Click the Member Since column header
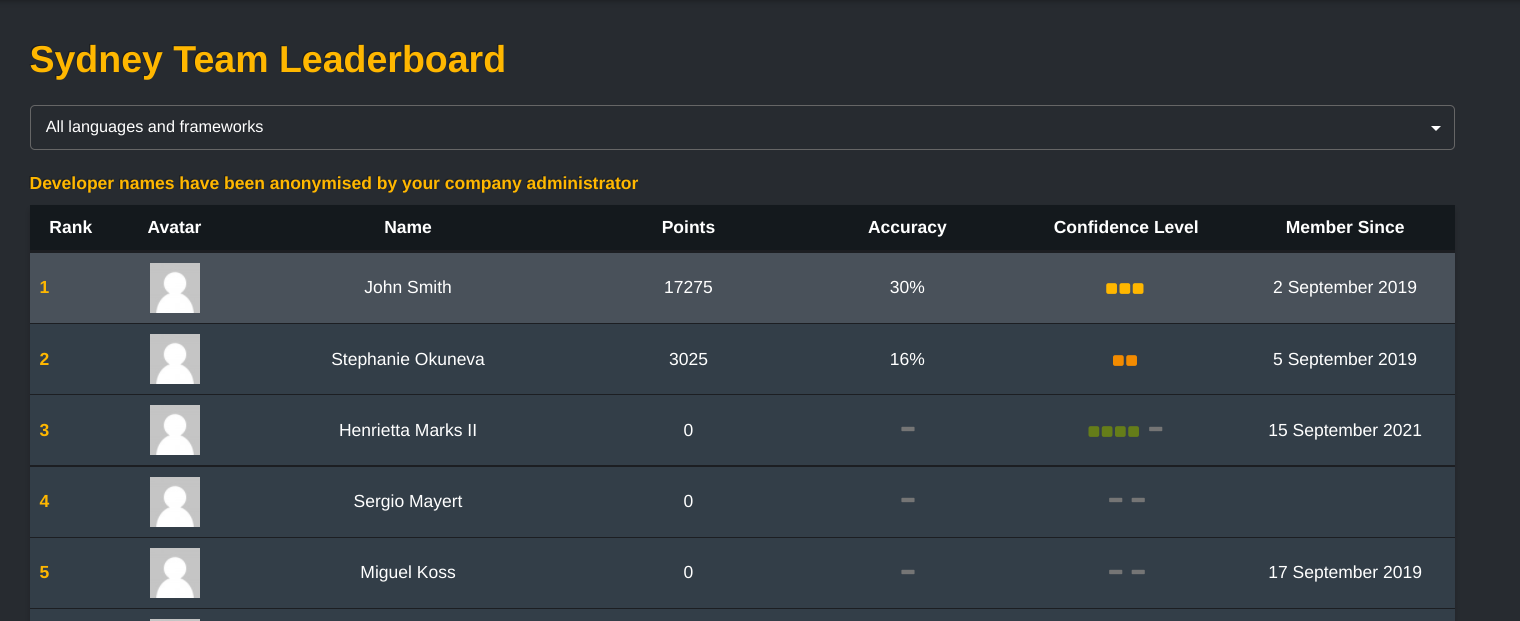Viewport: 1520px width, 621px height. click(x=1345, y=227)
